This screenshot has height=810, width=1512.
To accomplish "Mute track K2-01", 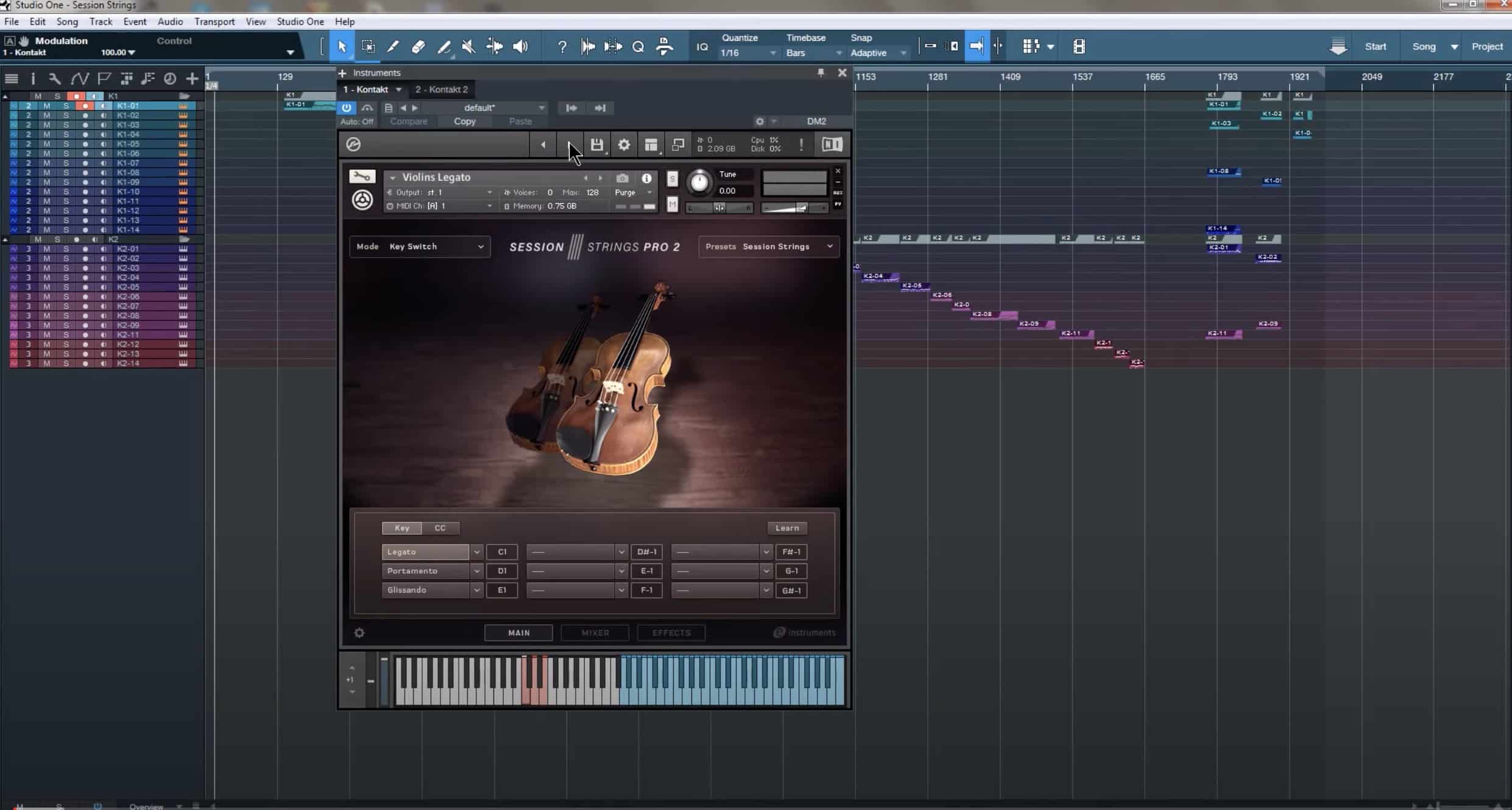I will pos(46,248).
